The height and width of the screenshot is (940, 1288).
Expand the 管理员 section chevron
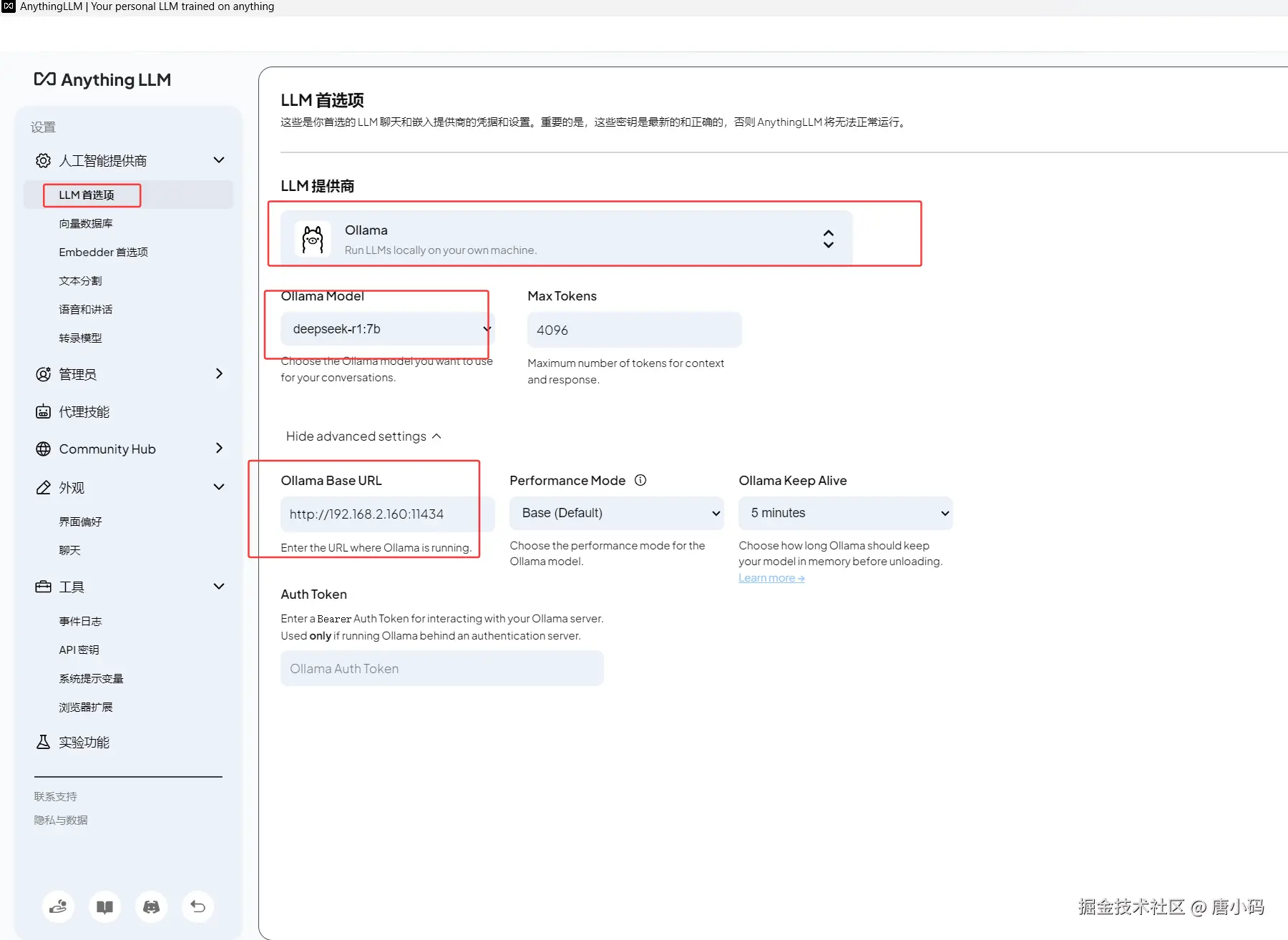(219, 374)
